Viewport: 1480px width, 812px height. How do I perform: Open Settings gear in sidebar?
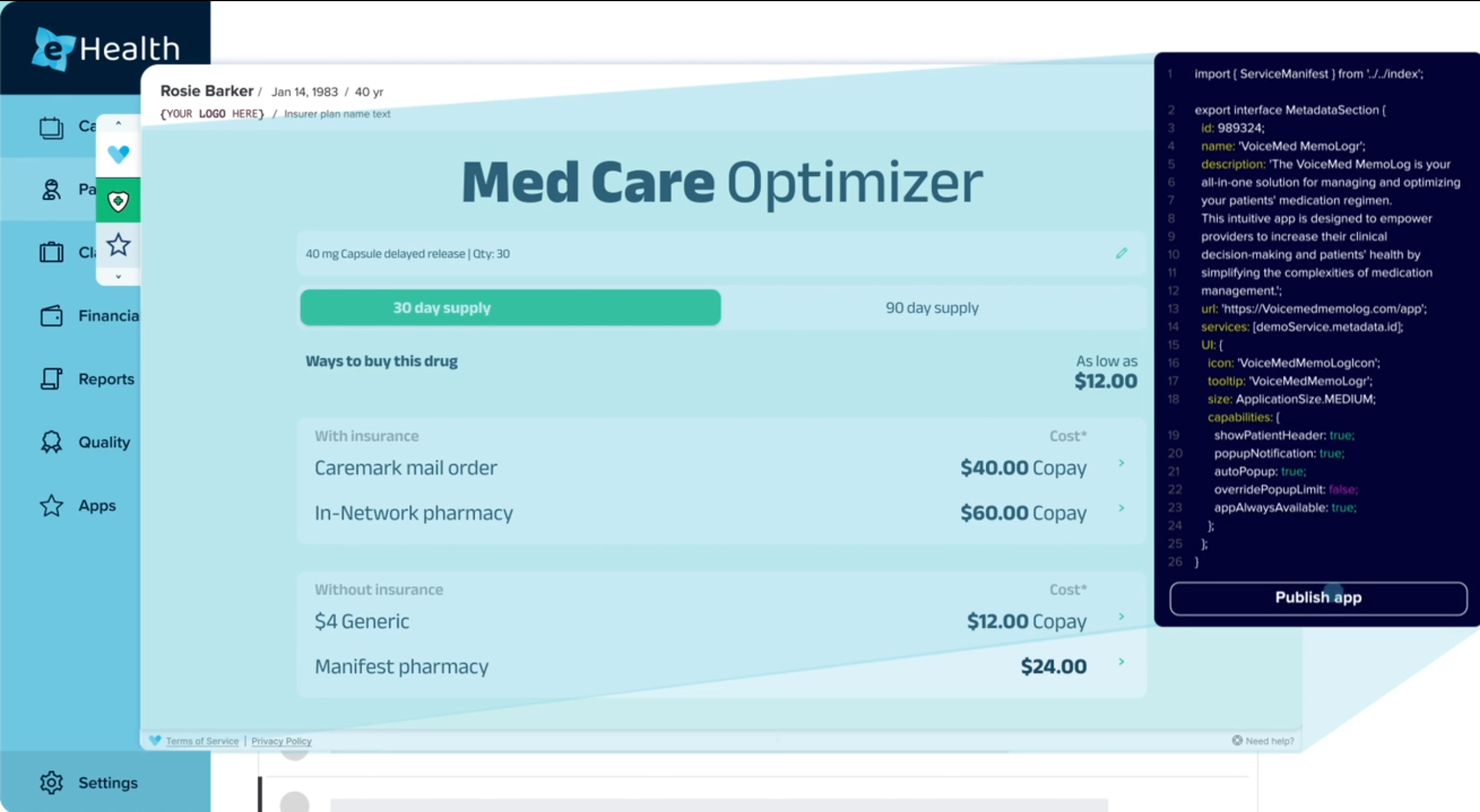[52, 782]
